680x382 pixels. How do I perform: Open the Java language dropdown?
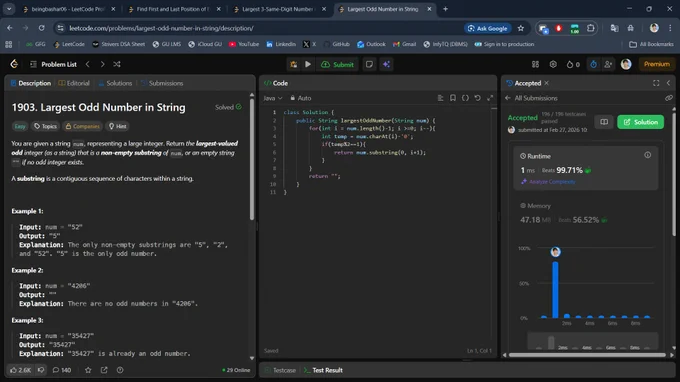tap(272, 98)
